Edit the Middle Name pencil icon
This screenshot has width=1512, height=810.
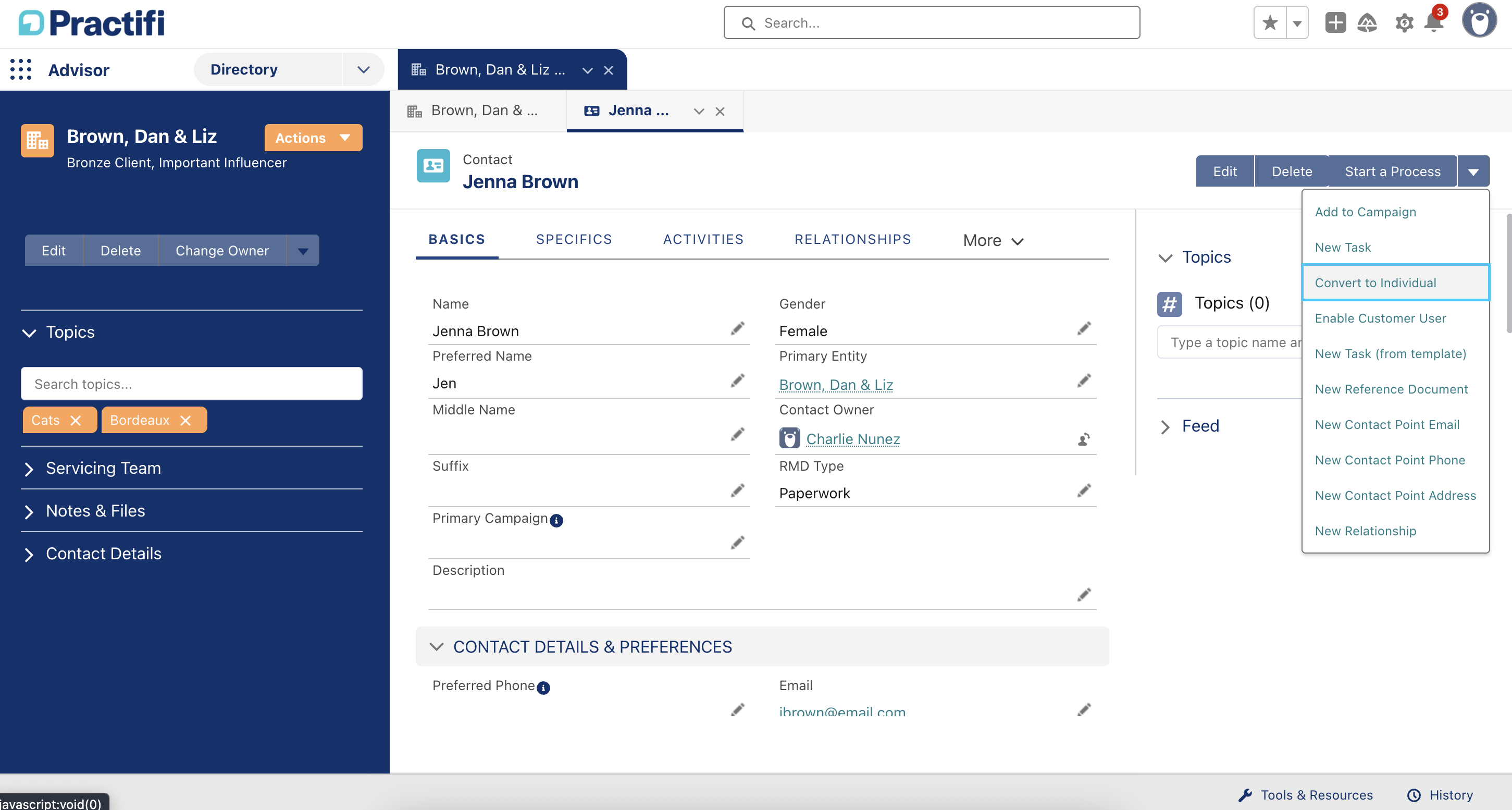[x=737, y=434]
